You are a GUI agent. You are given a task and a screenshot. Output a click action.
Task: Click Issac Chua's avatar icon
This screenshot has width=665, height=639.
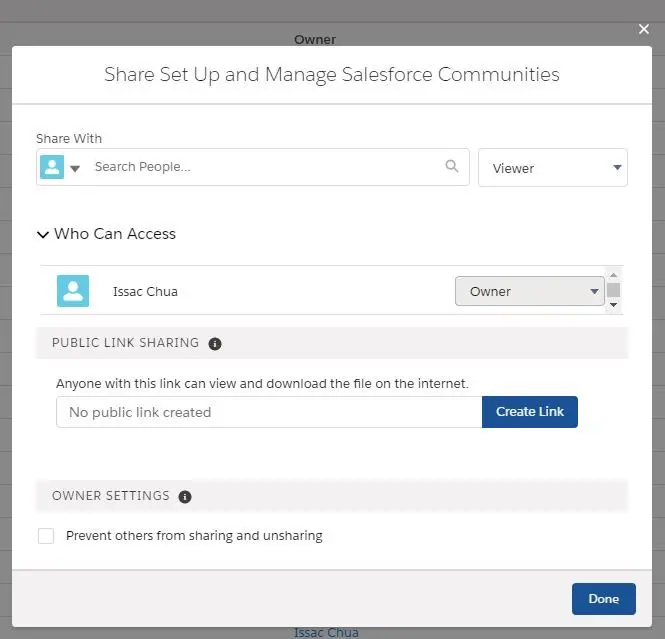click(x=73, y=291)
